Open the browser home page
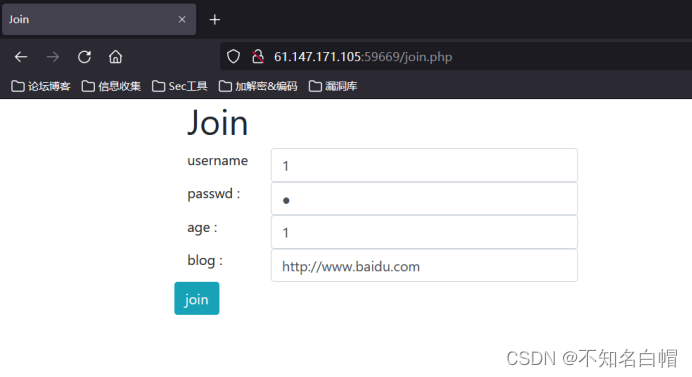Viewport: 692px width, 377px height. pos(116,57)
